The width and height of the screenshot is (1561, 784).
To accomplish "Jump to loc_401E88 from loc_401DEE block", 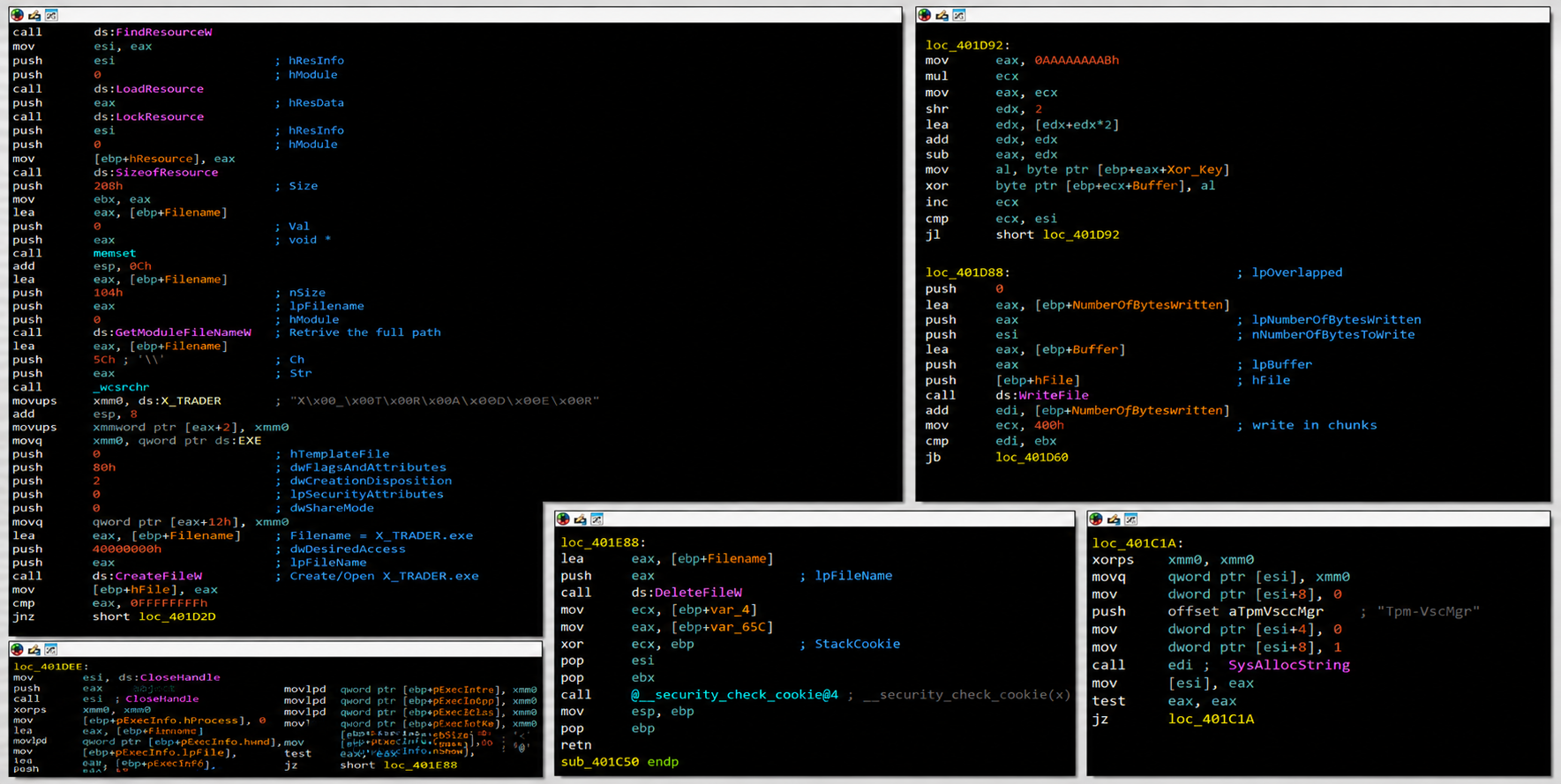I will point(420,765).
